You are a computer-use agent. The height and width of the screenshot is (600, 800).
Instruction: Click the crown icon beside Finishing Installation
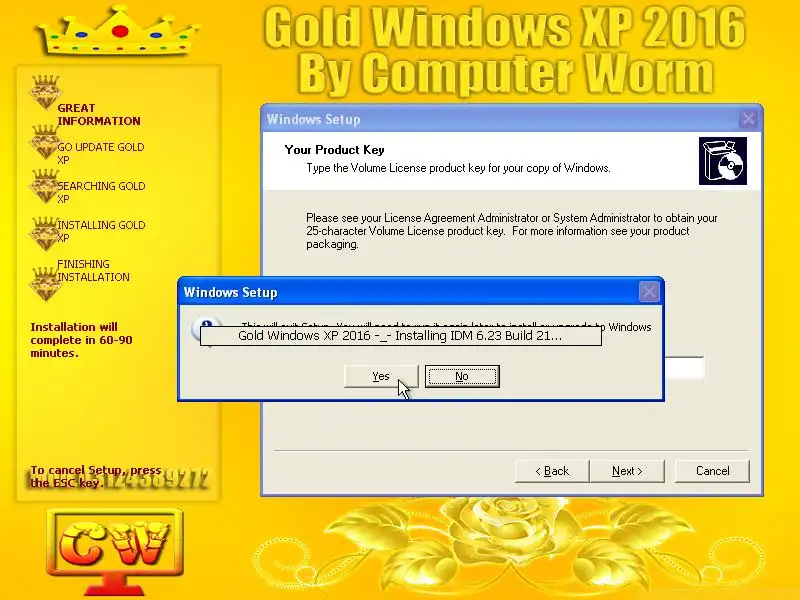(44, 284)
